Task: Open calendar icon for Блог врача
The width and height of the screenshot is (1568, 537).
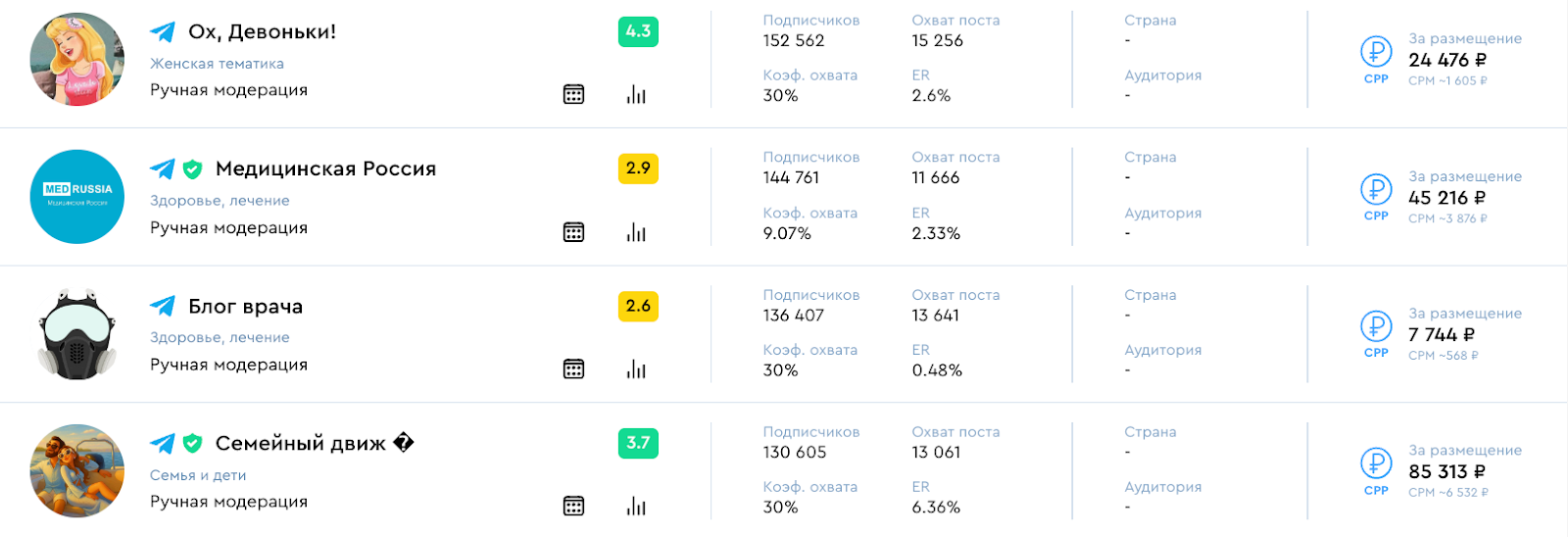Action: coord(573,368)
